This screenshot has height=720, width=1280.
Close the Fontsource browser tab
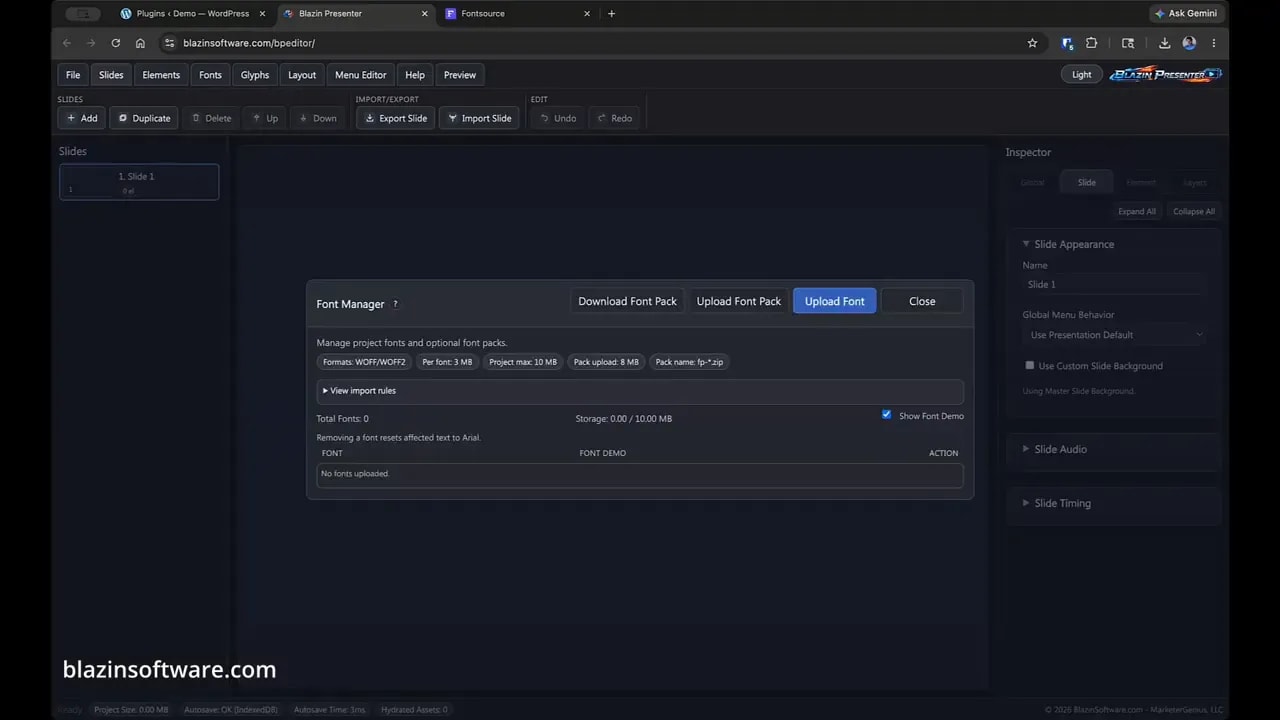(587, 14)
